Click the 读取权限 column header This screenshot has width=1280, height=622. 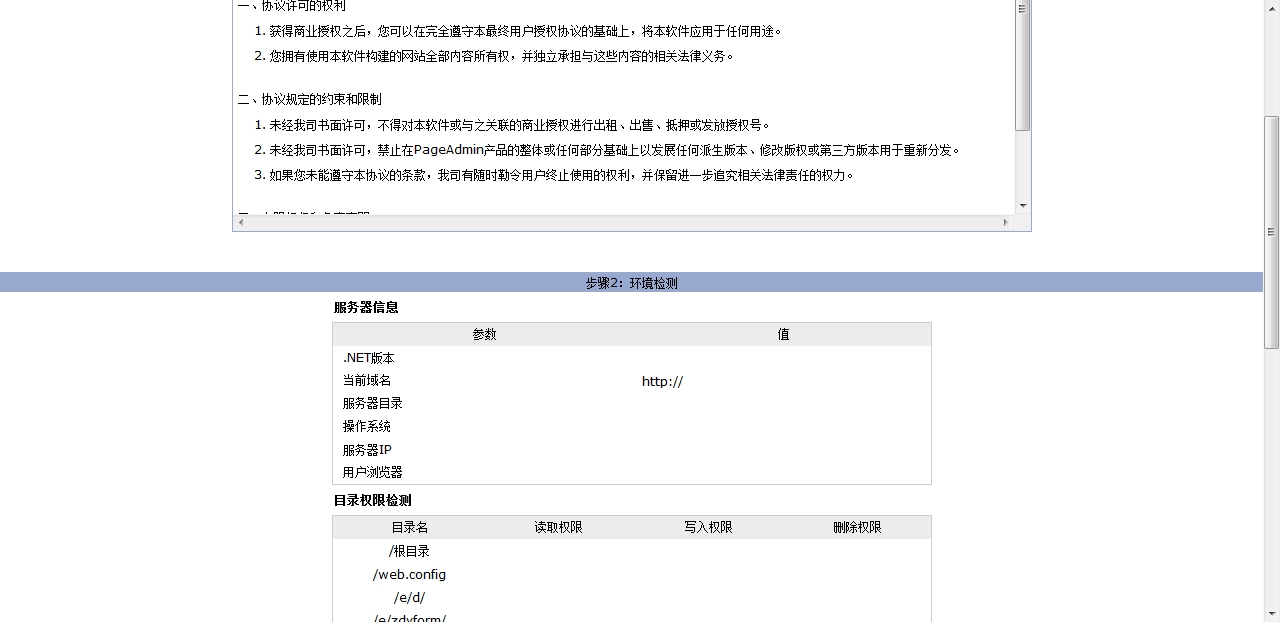[x=558, y=527]
